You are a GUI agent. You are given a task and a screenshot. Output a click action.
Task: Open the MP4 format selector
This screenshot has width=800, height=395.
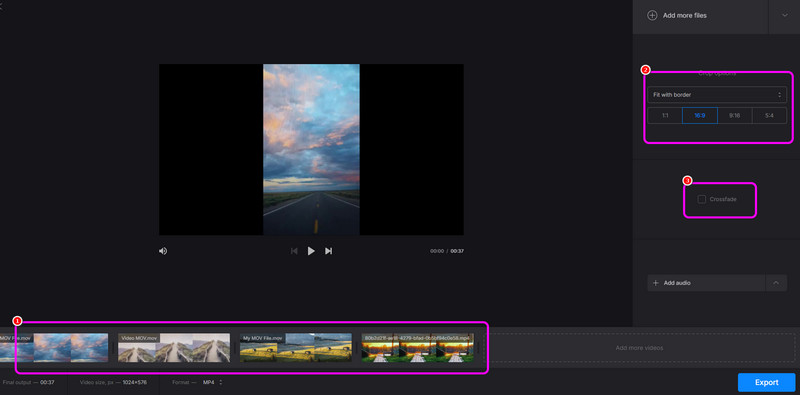tap(213, 382)
